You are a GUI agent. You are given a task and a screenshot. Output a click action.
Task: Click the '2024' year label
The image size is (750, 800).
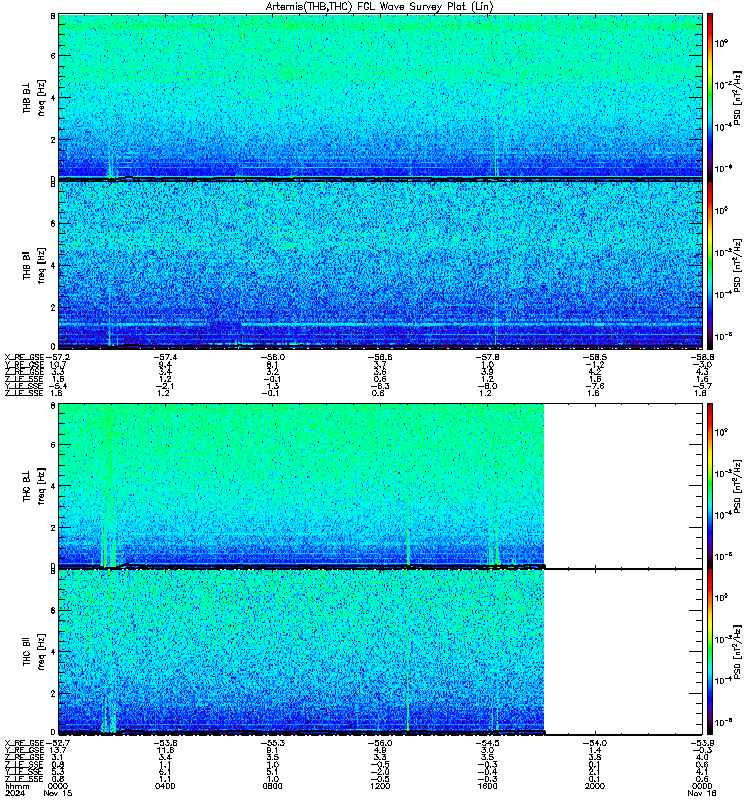(15, 793)
